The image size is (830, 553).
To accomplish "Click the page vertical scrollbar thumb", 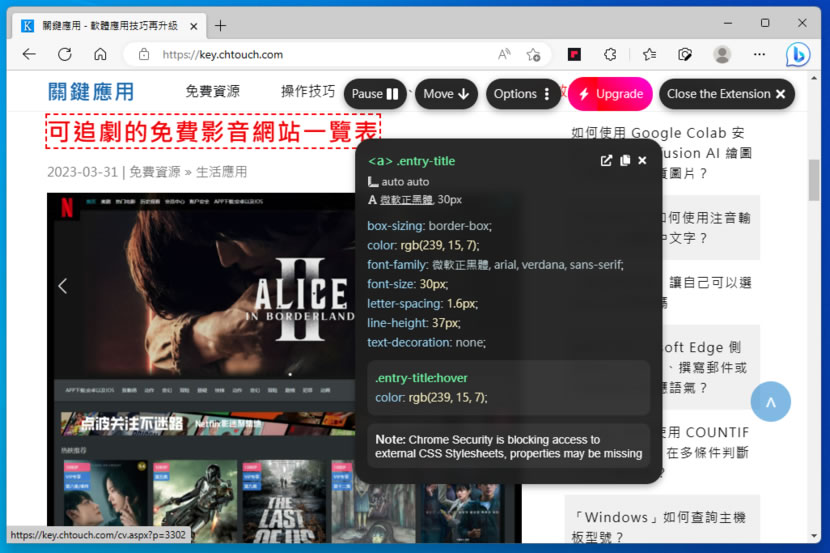I will pyautogui.click(x=814, y=180).
